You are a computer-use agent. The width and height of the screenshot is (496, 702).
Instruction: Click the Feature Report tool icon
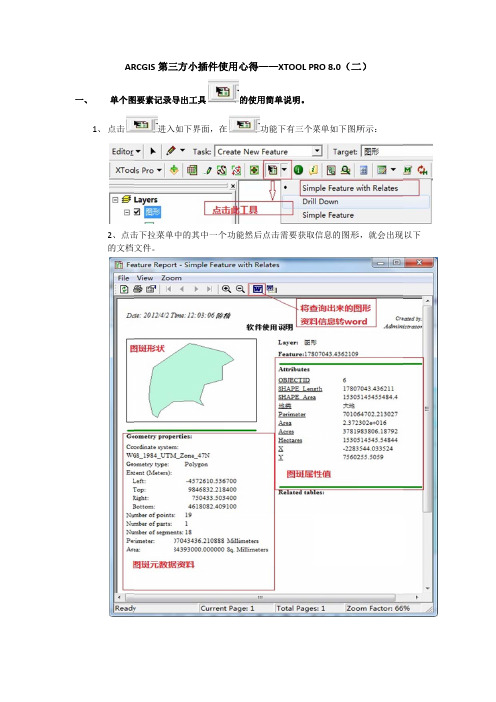(x=272, y=170)
